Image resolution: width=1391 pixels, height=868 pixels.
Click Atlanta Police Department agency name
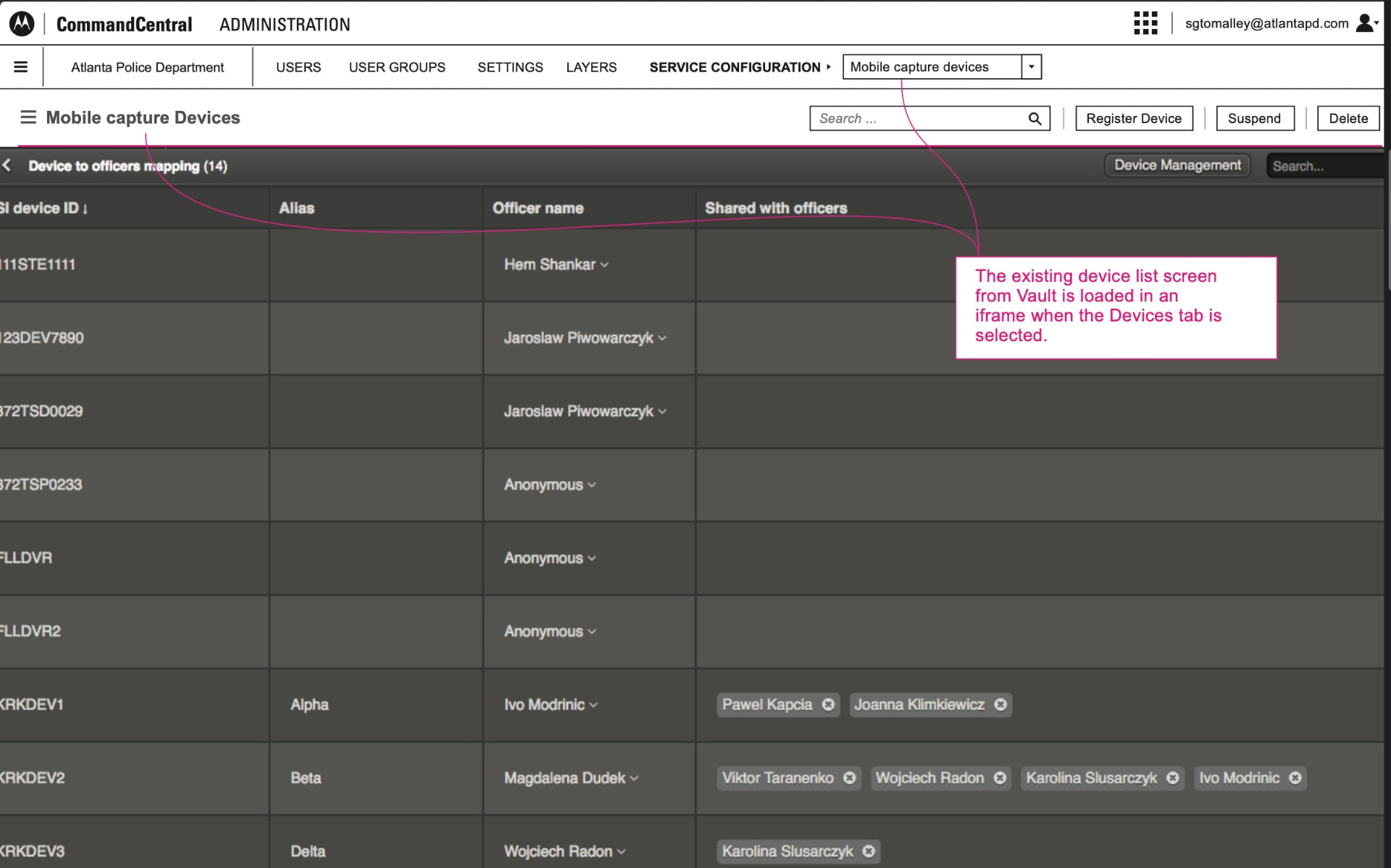click(x=147, y=67)
